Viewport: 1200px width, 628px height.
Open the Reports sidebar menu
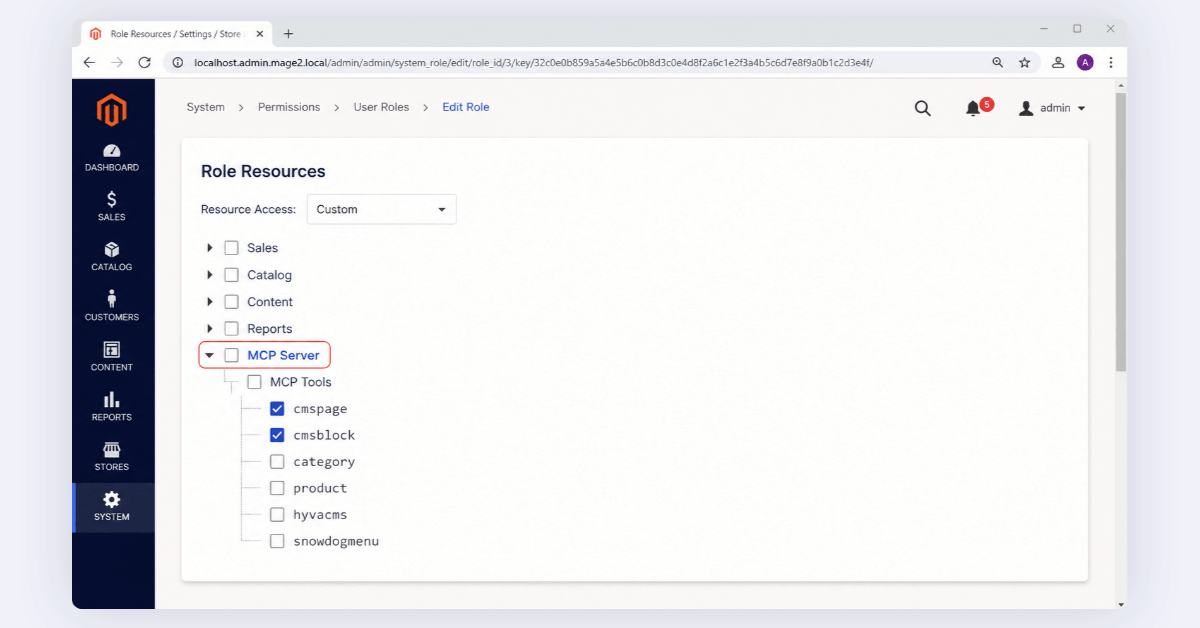coord(112,408)
